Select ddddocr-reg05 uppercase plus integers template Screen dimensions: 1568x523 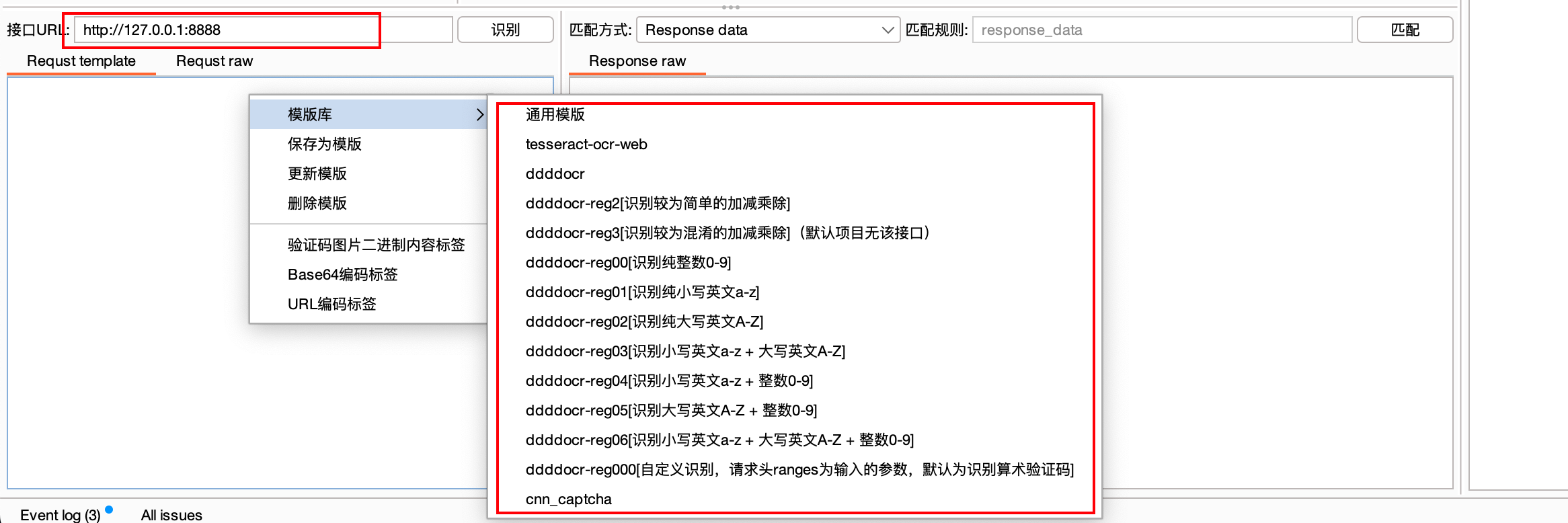(x=795, y=410)
